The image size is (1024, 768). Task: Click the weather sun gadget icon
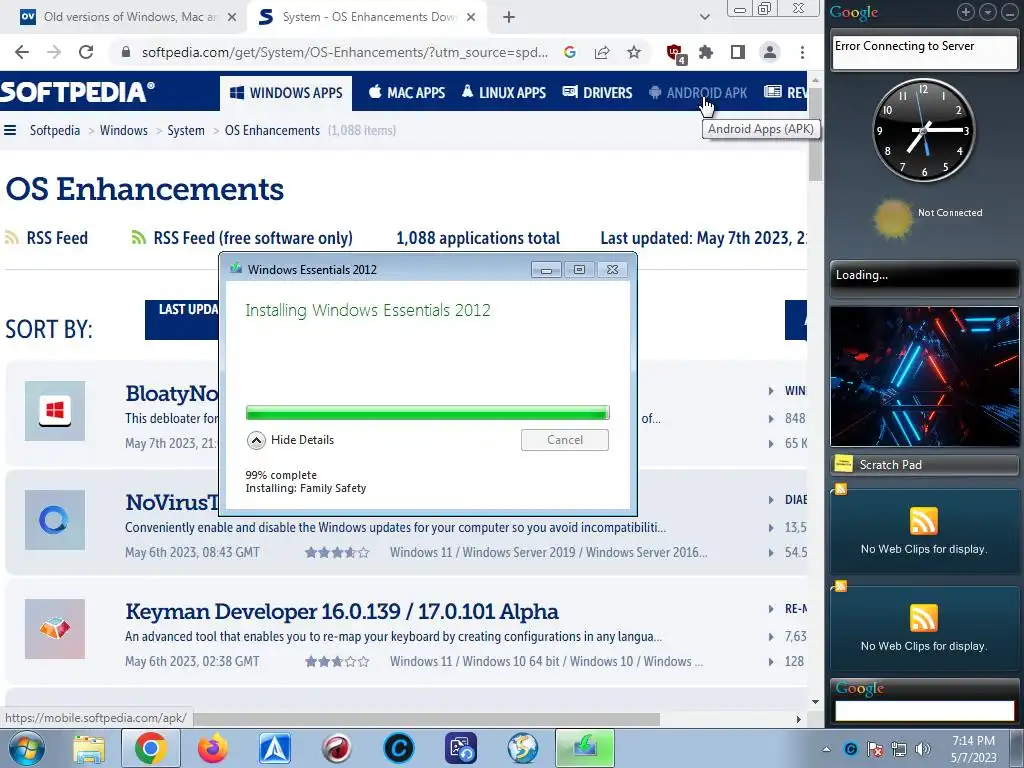tap(892, 218)
